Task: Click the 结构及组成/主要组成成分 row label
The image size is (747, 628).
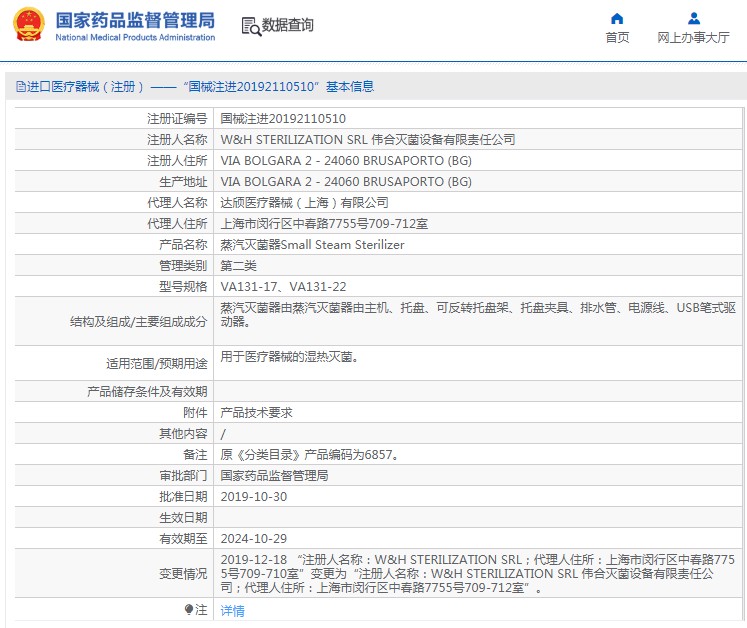Action: pyautogui.click(x=139, y=322)
